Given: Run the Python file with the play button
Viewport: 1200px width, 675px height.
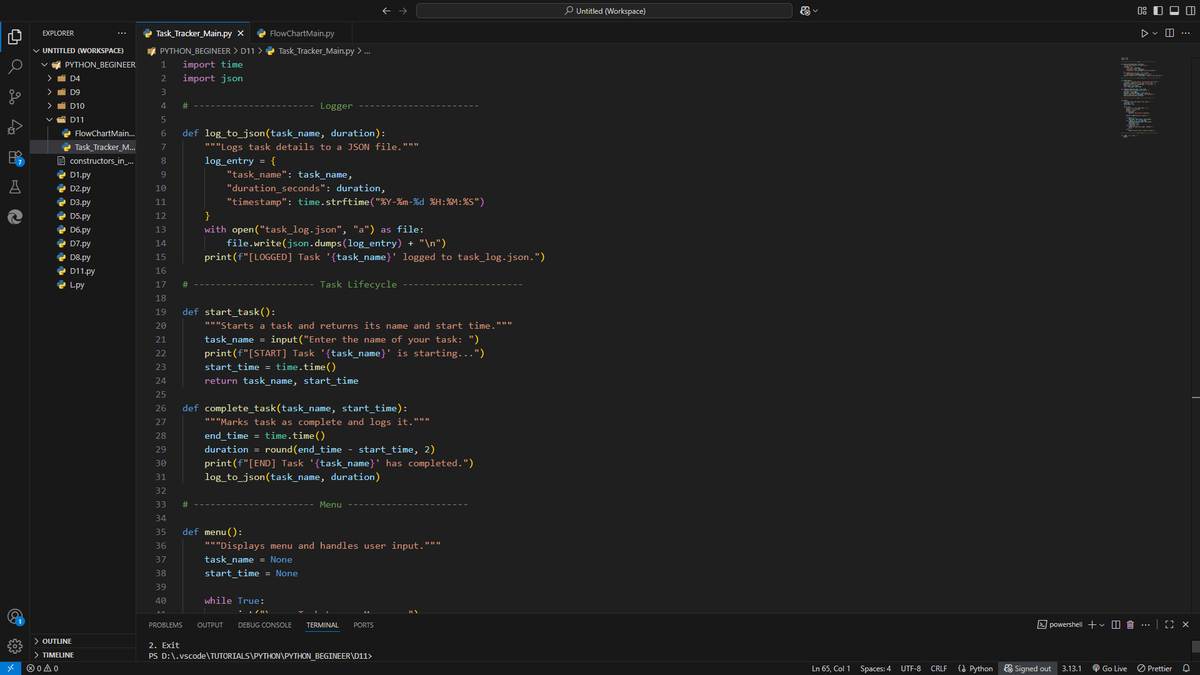Looking at the screenshot, I should coord(1143,33).
